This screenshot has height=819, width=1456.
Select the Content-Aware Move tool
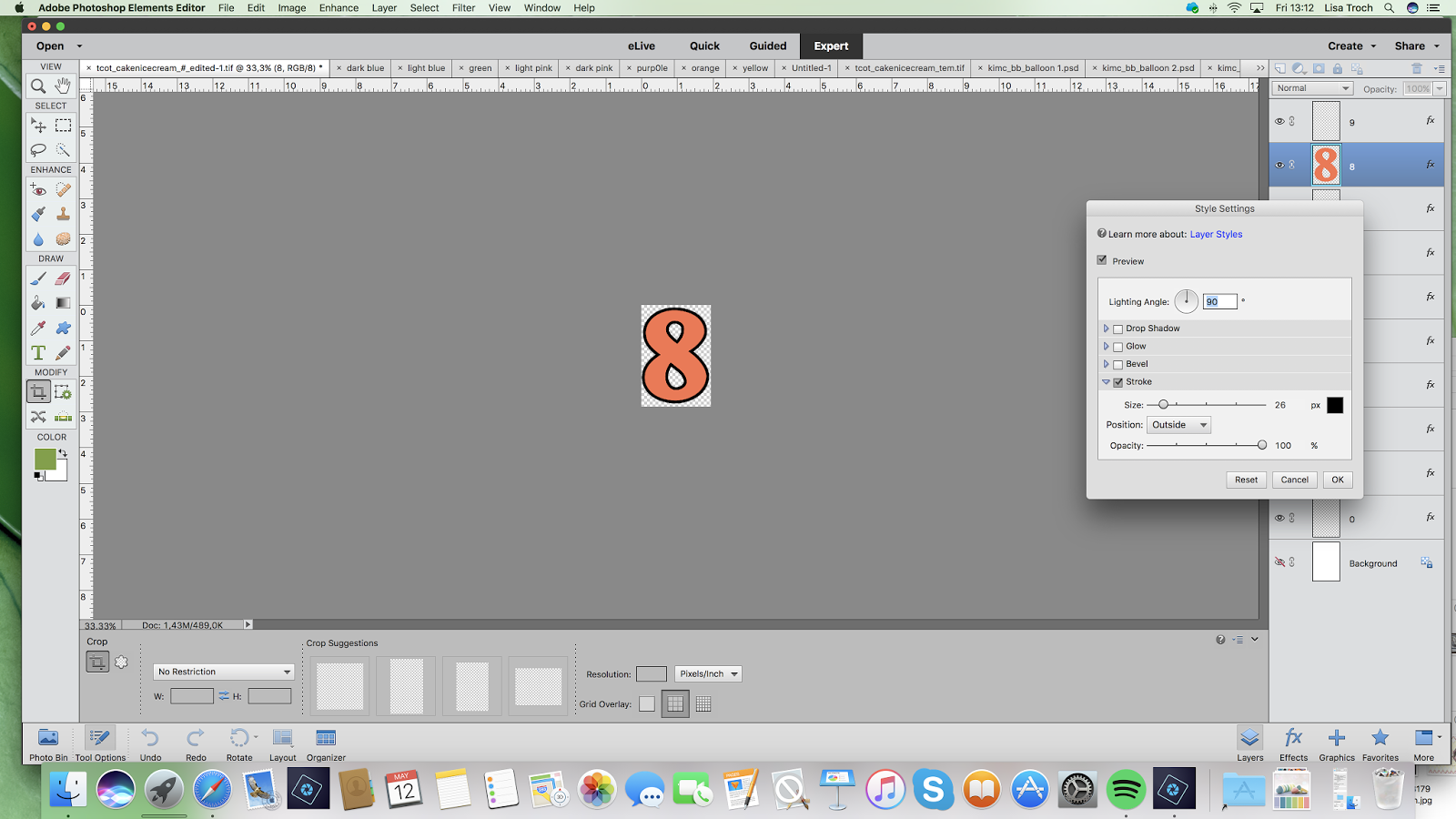[38, 416]
